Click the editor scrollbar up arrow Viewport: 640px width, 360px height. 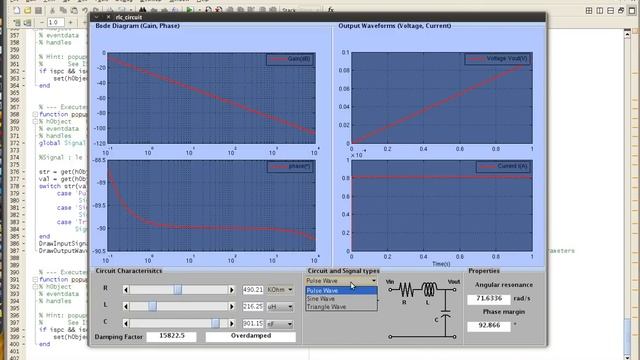click(x=628, y=34)
